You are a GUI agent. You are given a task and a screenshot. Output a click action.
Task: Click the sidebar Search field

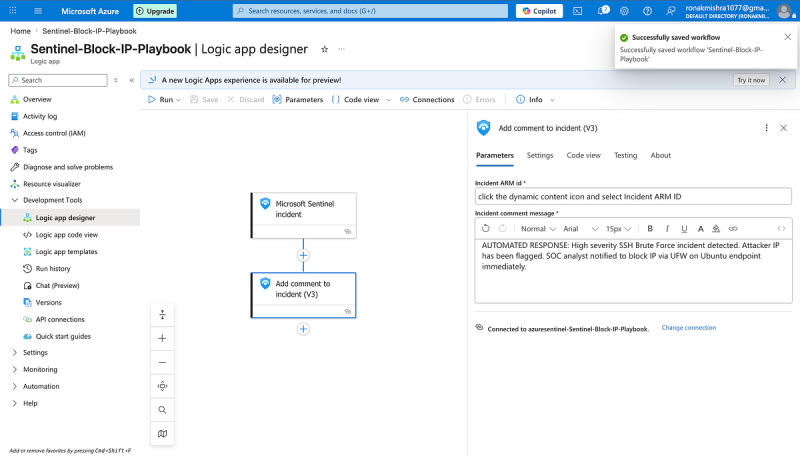pos(58,80)
